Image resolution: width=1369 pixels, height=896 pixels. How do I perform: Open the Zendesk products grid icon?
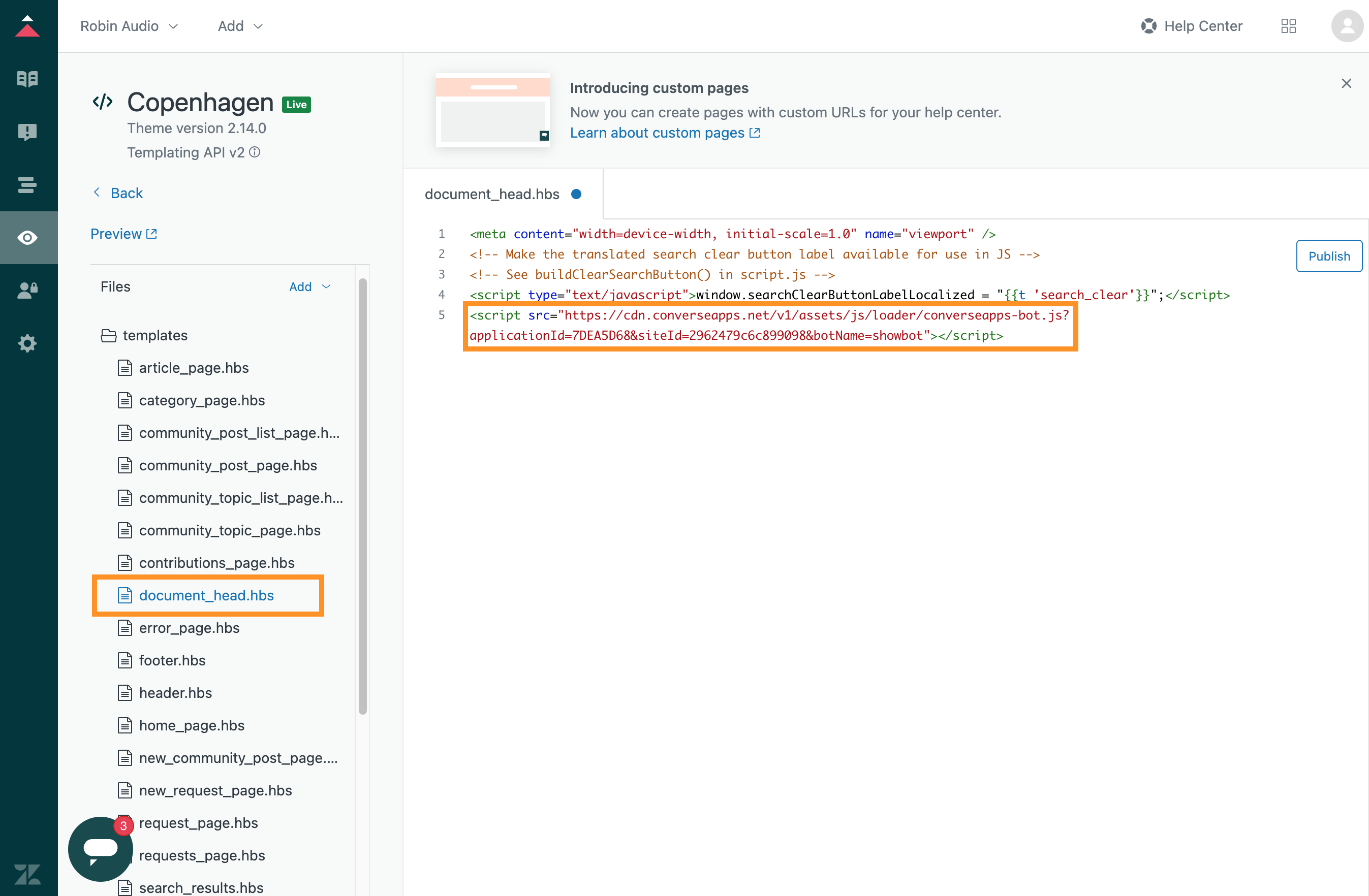1289,26
